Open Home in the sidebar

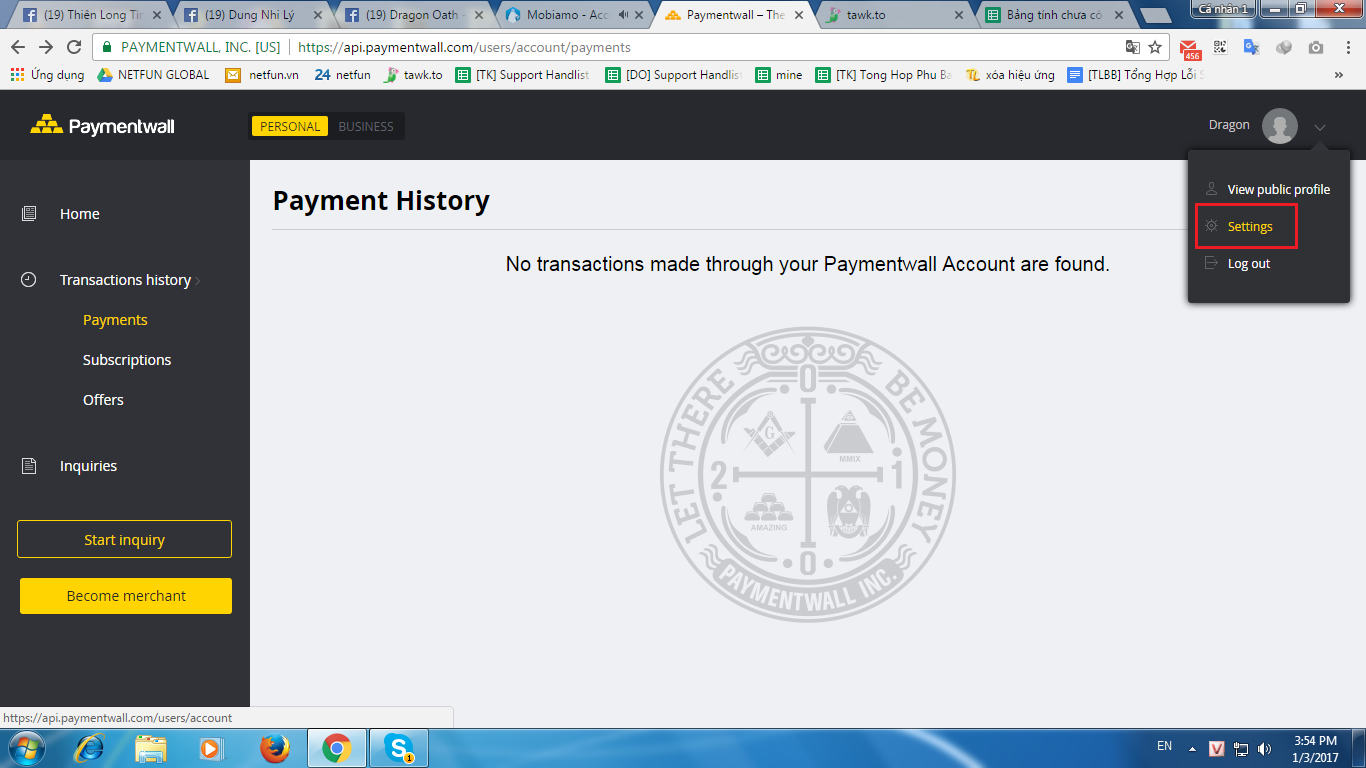pyautogui.click(x=80, y=214)
